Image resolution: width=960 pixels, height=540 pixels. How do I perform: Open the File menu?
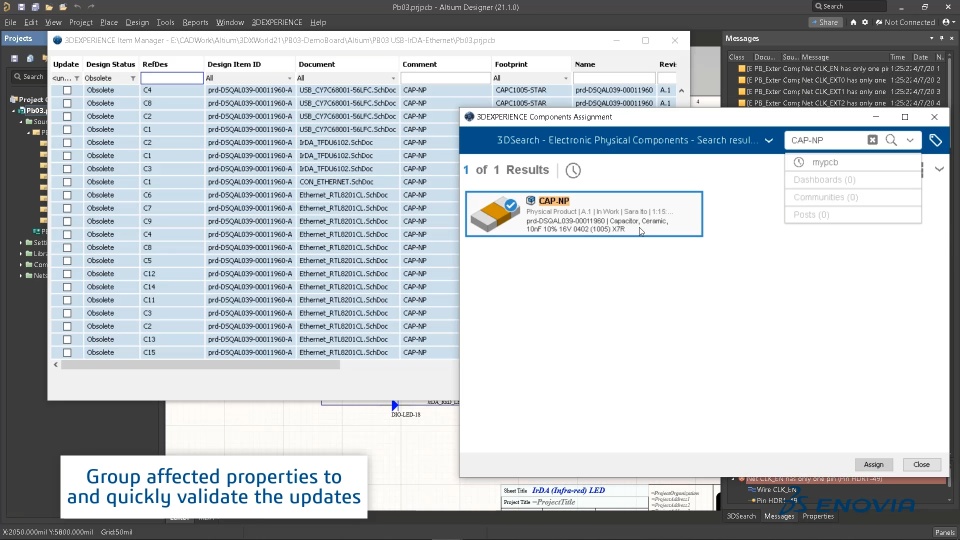coord(10,22)
